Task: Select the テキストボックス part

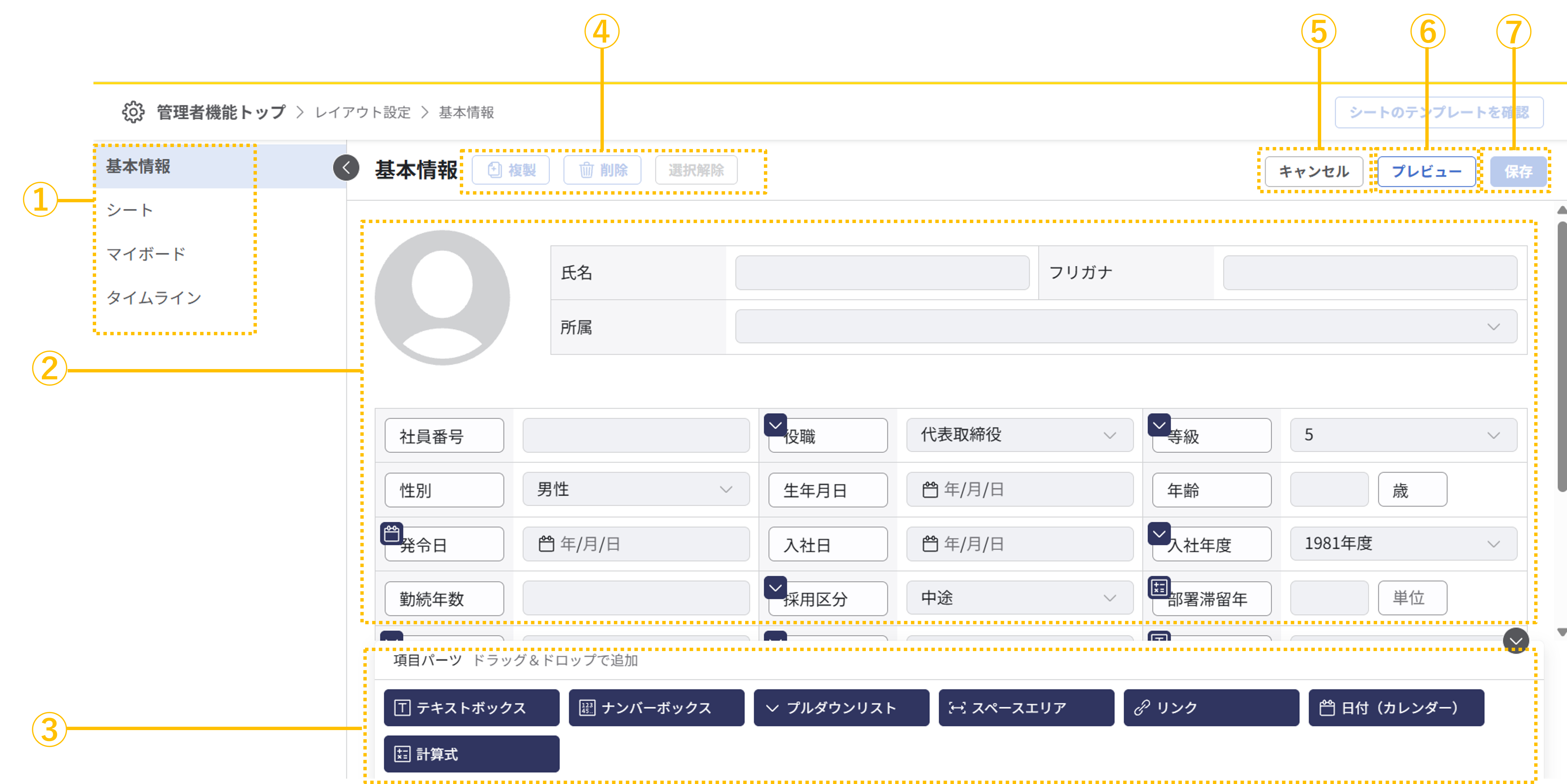Action: tap(472, 707)
